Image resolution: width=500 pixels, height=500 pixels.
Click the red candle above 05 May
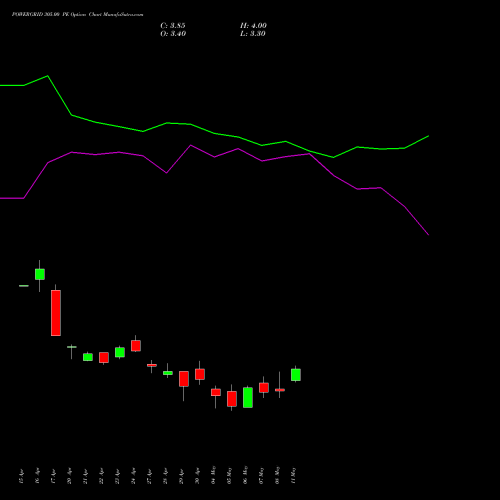pos(232,399)
